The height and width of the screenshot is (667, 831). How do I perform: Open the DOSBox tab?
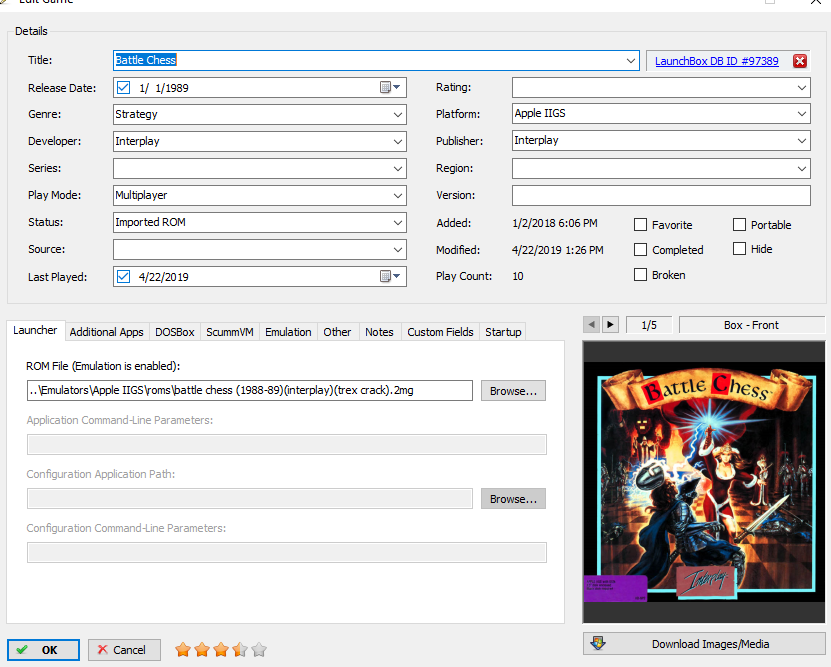click(175, 332)
